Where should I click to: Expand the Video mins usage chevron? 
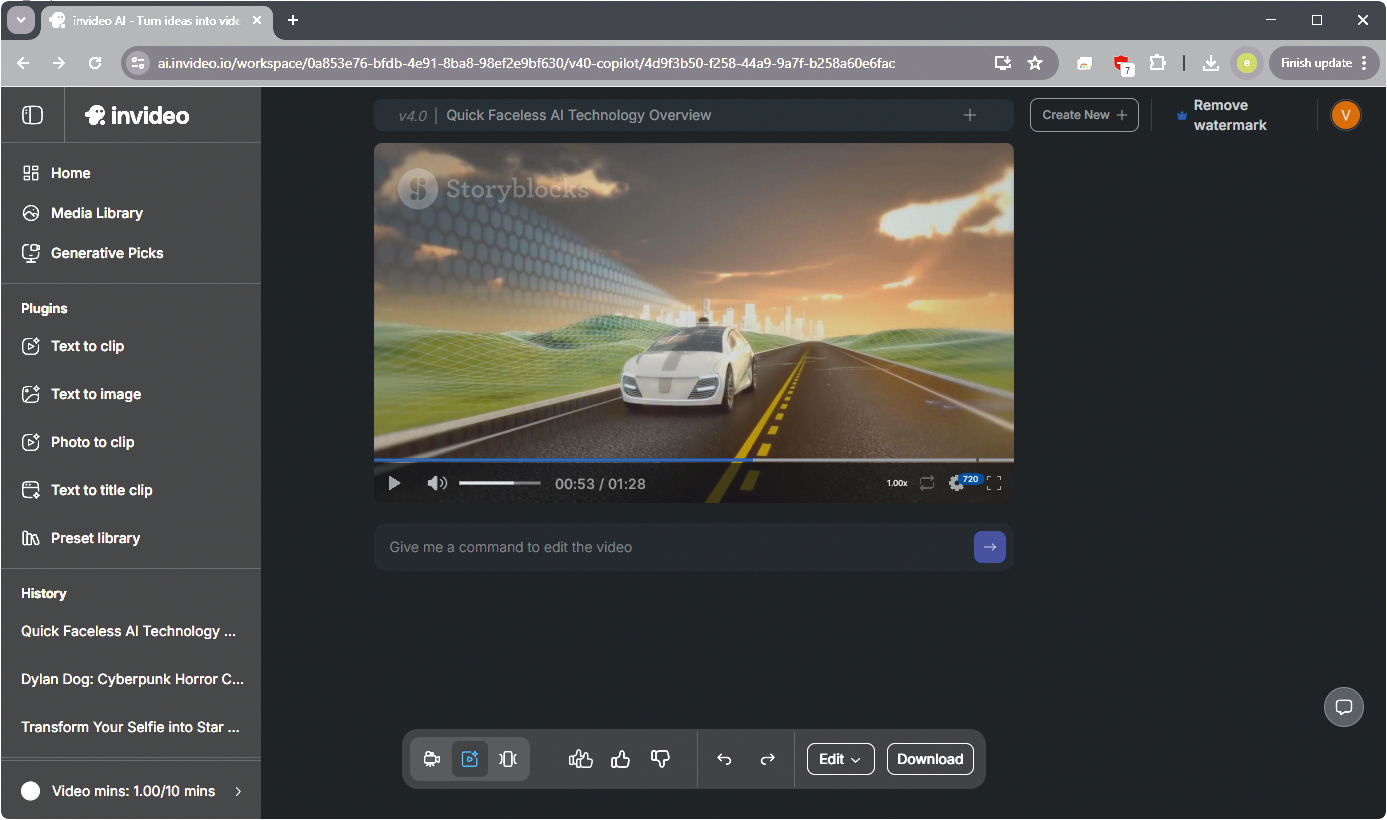238,791
